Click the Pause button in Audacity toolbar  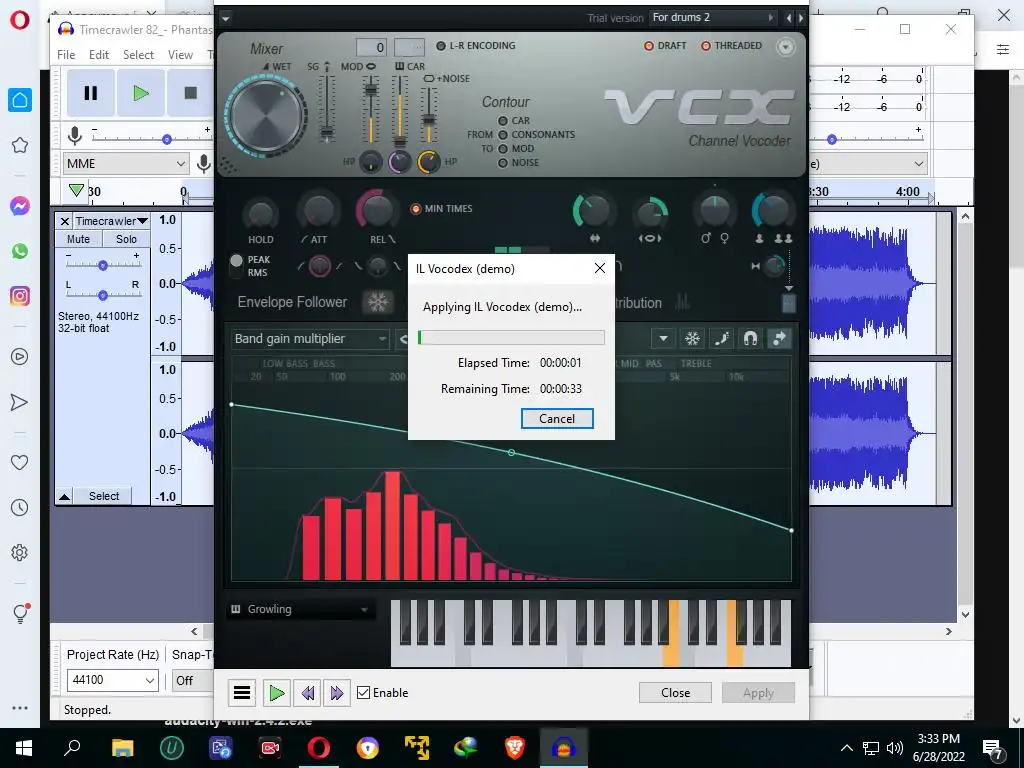click(x=91, y=93)
